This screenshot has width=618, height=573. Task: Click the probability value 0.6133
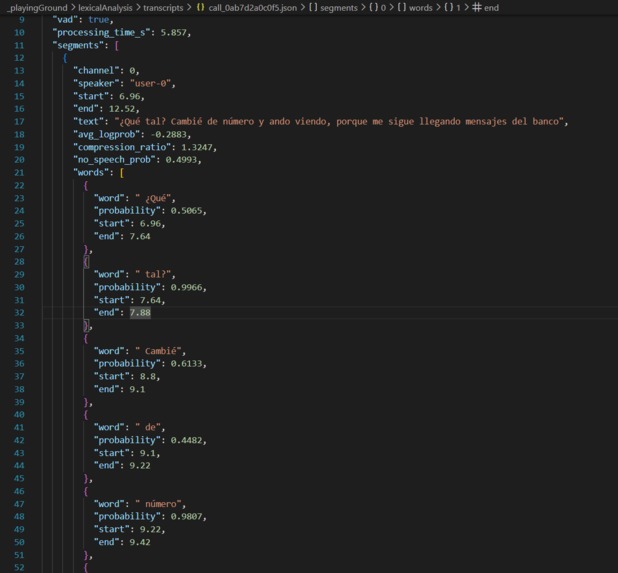pyautogui.click(x=186, y=364)
